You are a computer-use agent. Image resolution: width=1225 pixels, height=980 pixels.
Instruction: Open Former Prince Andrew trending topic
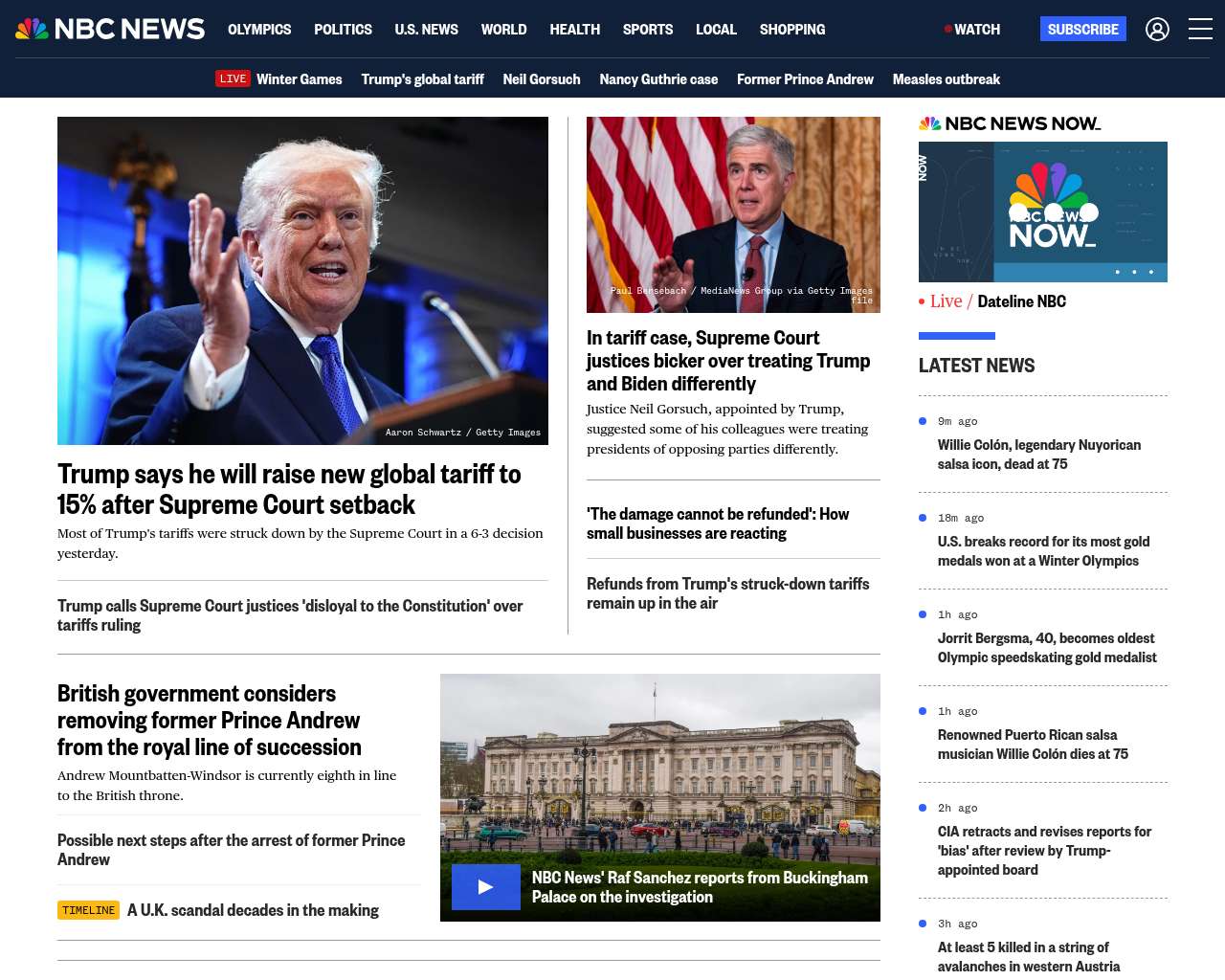805,79
